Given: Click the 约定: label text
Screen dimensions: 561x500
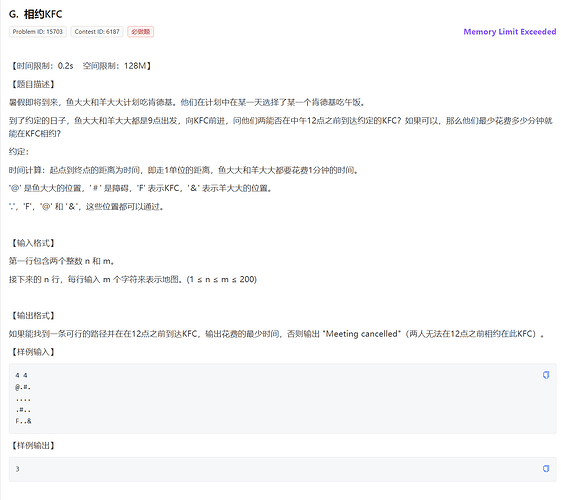Looking at the screenshot, I should click(19, 152).
